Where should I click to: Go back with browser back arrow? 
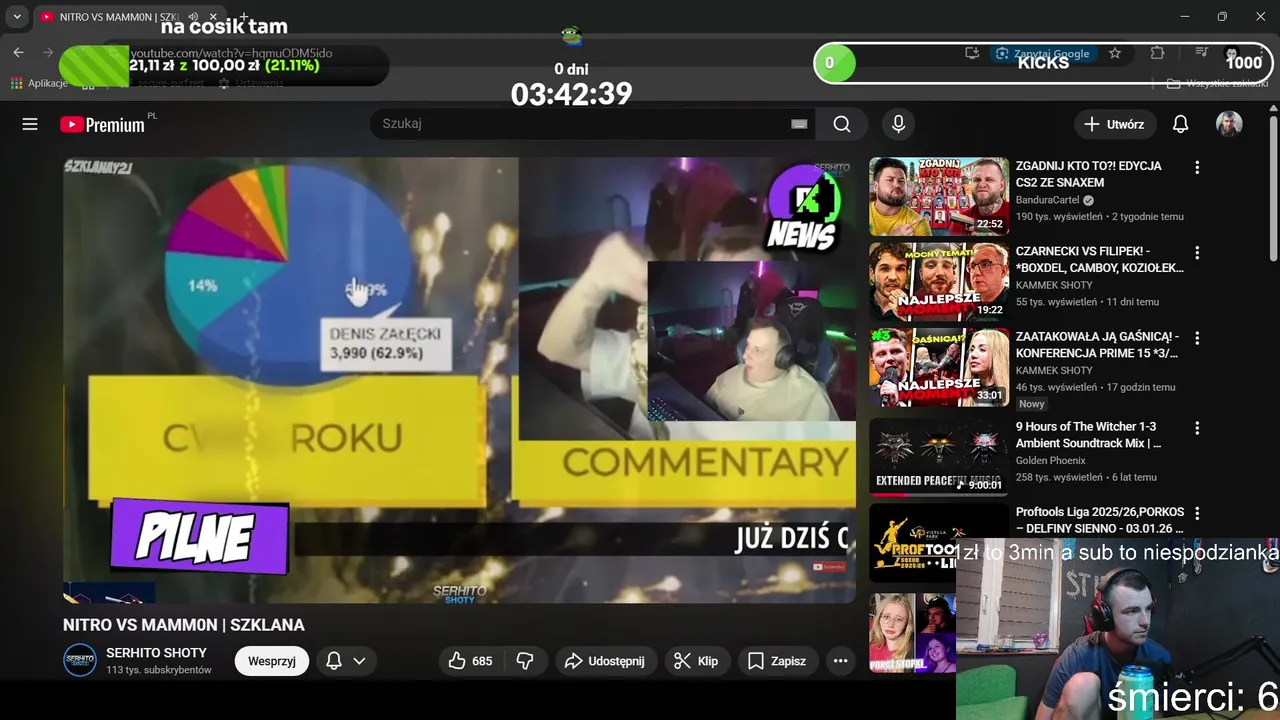click(x=18, y=53)
